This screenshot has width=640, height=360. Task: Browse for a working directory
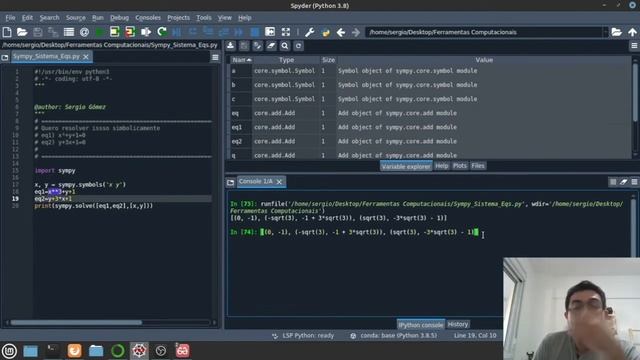point(616,32)
